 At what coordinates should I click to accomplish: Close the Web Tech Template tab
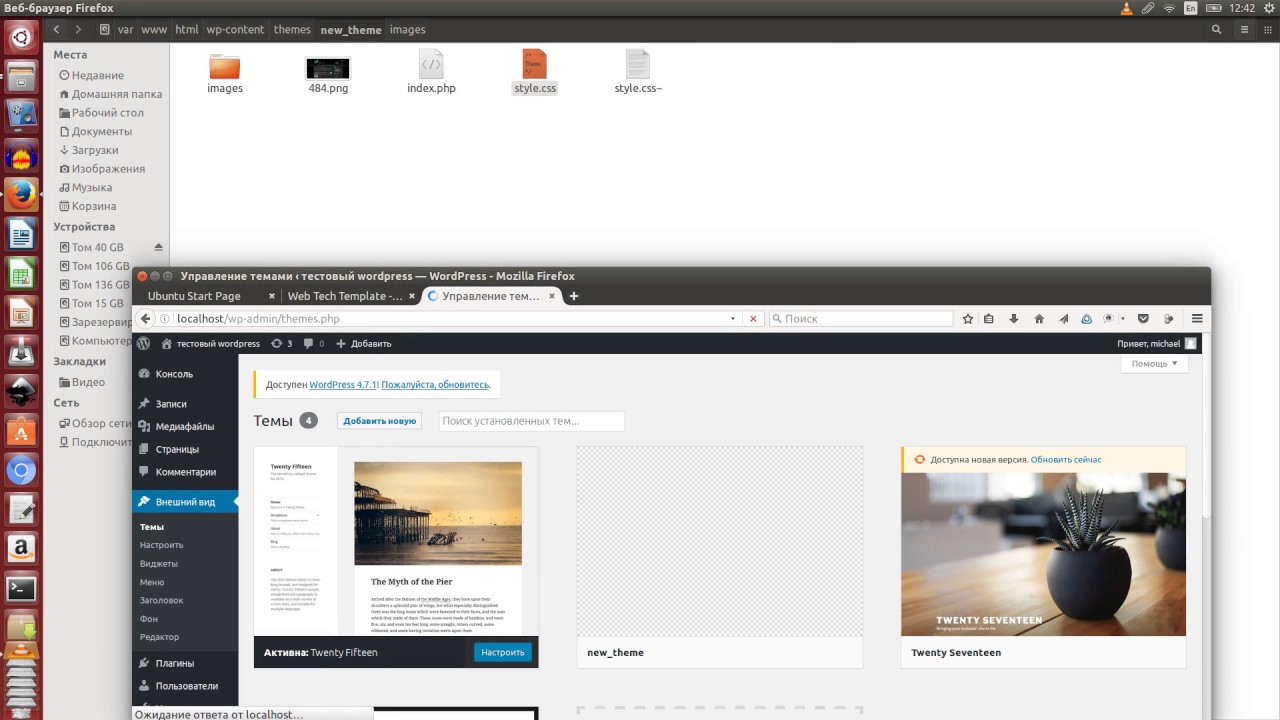pyautogui.click(x=411, y=296)
